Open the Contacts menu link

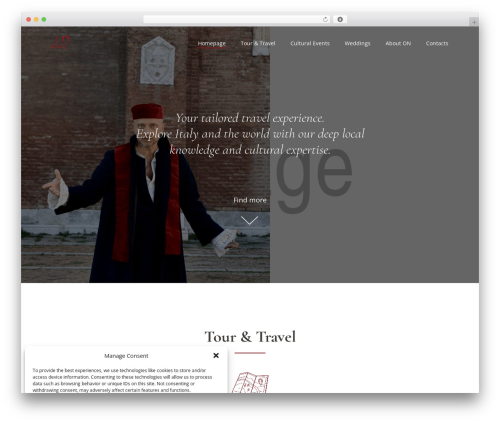pyautogui.click(x=437, y=43)
